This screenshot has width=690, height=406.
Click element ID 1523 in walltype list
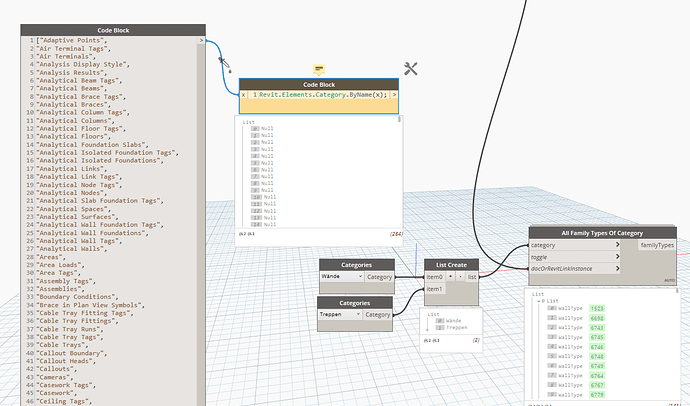click(596, 309)
